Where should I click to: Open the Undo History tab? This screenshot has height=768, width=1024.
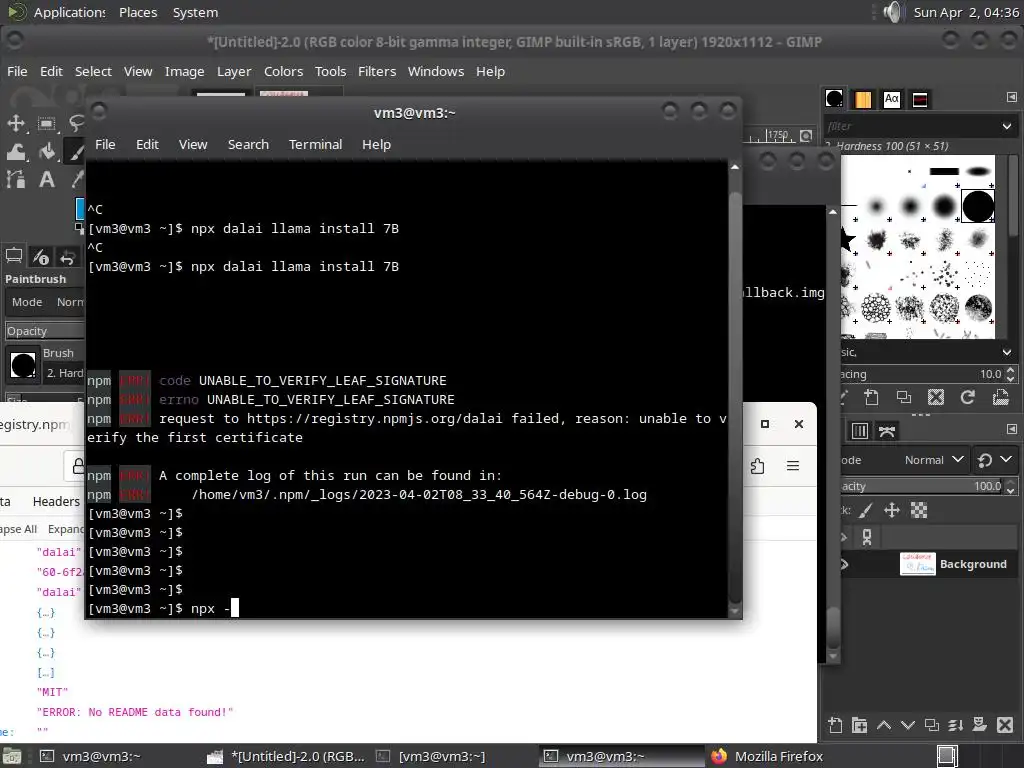point(67,257)
